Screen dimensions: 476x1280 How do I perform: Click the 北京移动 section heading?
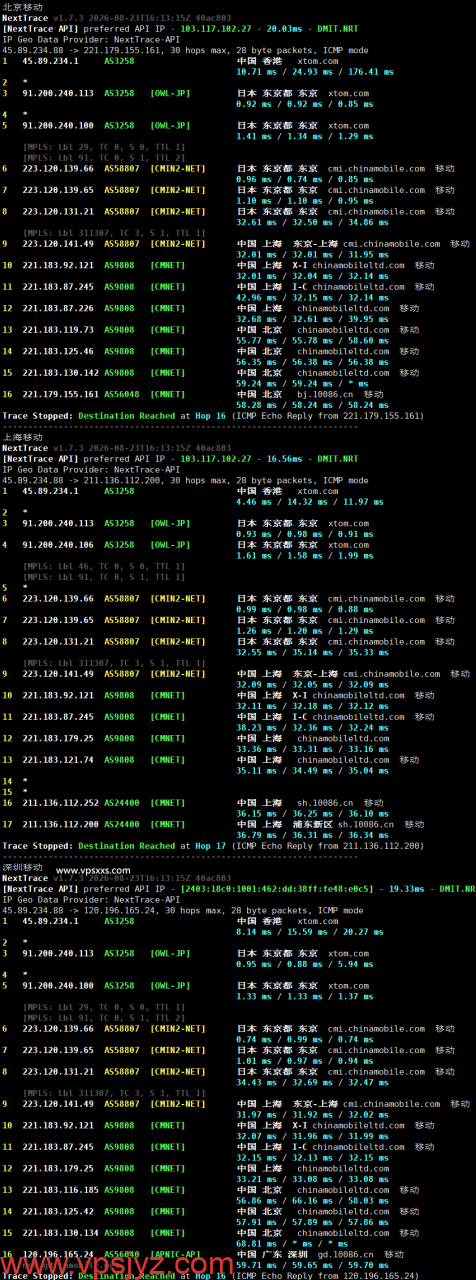pyautogui.click(x=23, y=7)
